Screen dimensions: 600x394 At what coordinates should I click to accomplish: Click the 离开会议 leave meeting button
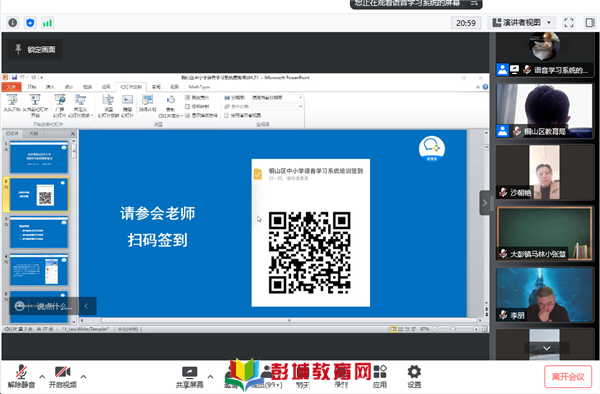[568, 377]
